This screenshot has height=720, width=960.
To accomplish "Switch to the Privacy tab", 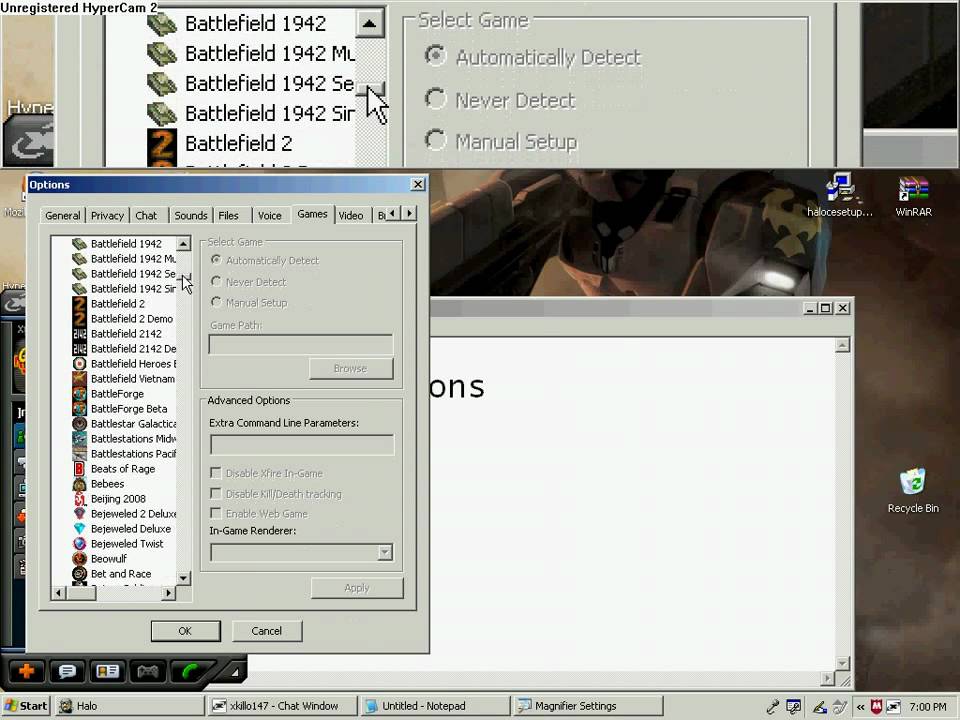I will [107, 216].
